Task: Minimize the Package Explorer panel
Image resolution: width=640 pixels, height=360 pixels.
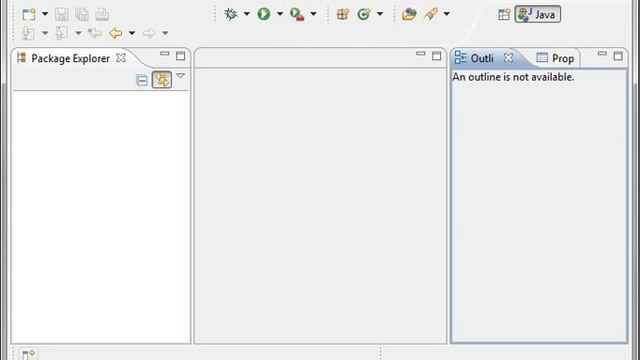Action: [164, 54]
